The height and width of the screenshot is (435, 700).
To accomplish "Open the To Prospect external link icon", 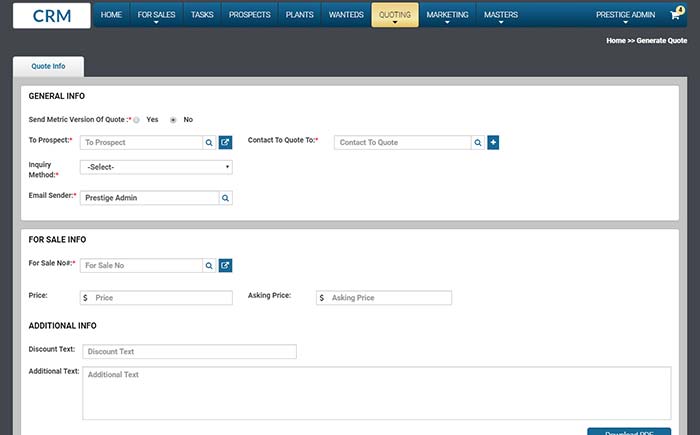I will tap(225, 143).
